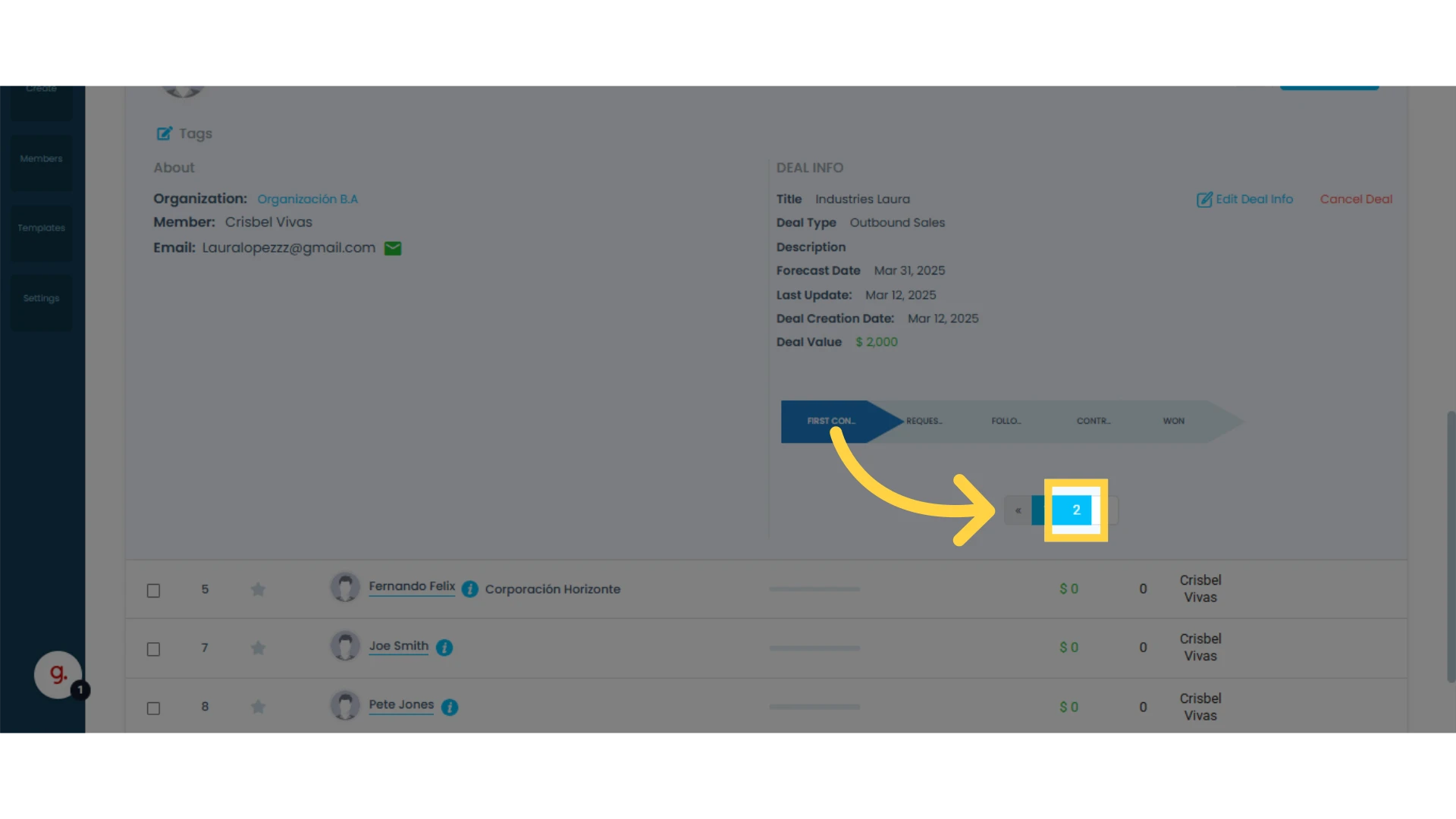The image size is (1456, 819).
Task: Click Fernando Felix's progress bar
Action: coord(814,589)
